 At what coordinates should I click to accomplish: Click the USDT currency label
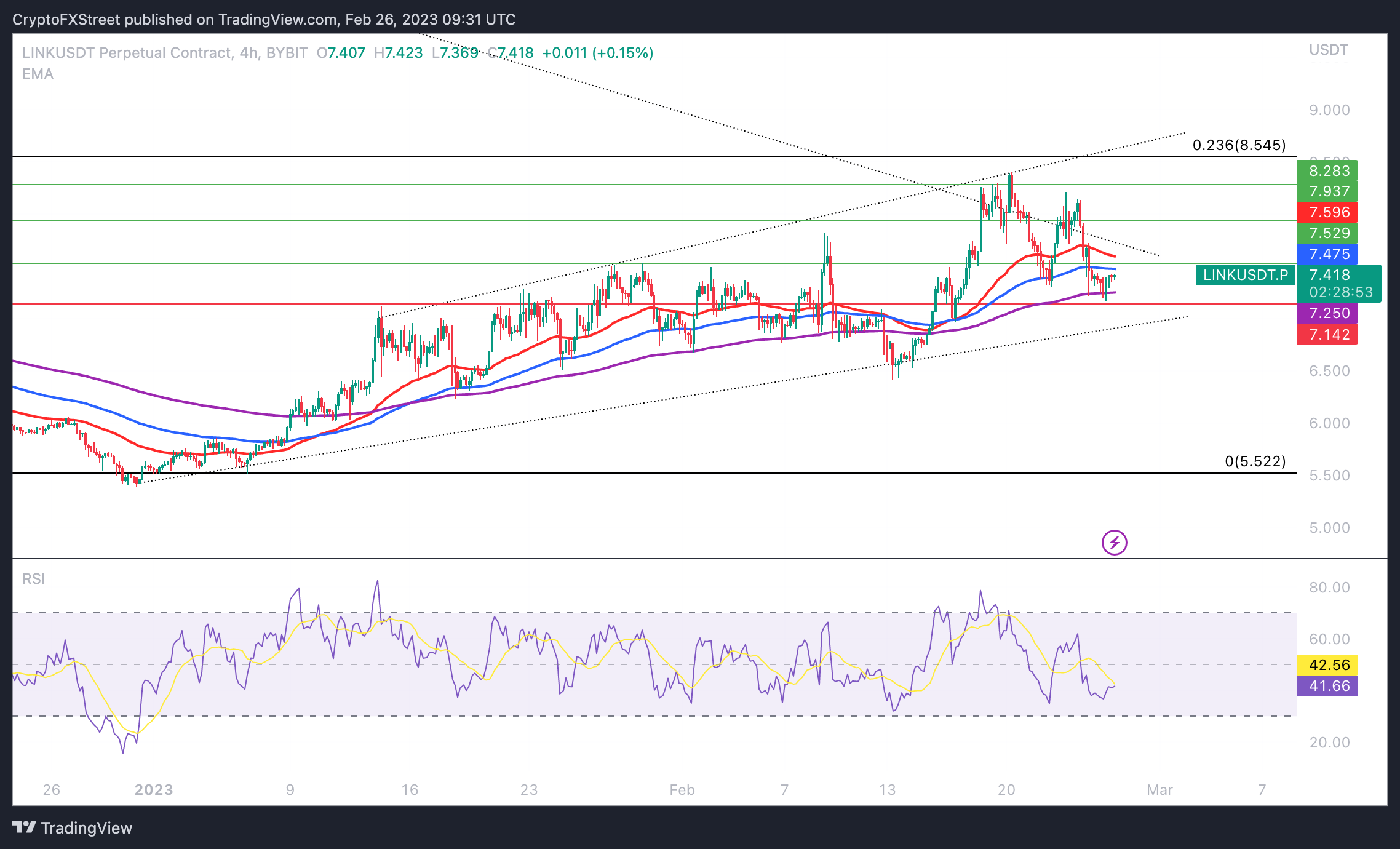pos(1329,50)
